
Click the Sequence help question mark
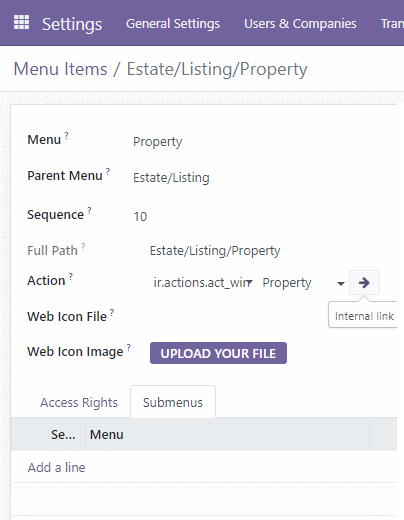click(89, 210)
